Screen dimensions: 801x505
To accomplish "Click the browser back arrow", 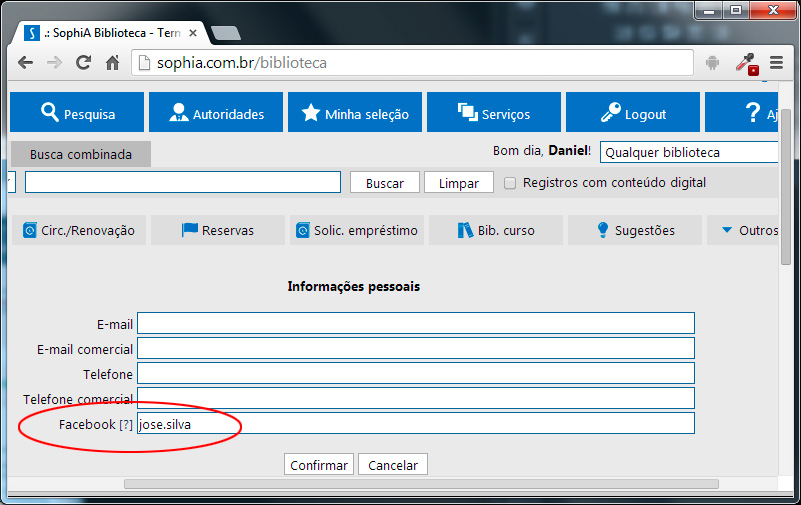I will [25, 63].
